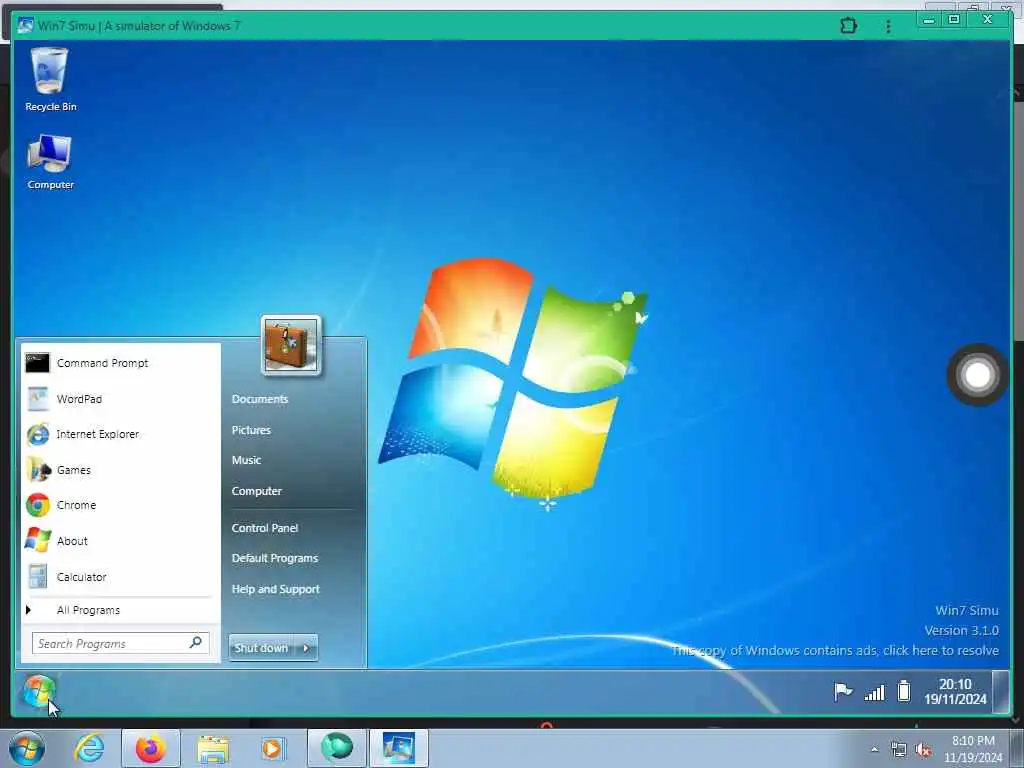
Task: Expand All Programs list
Action: (x=121, y=610)
